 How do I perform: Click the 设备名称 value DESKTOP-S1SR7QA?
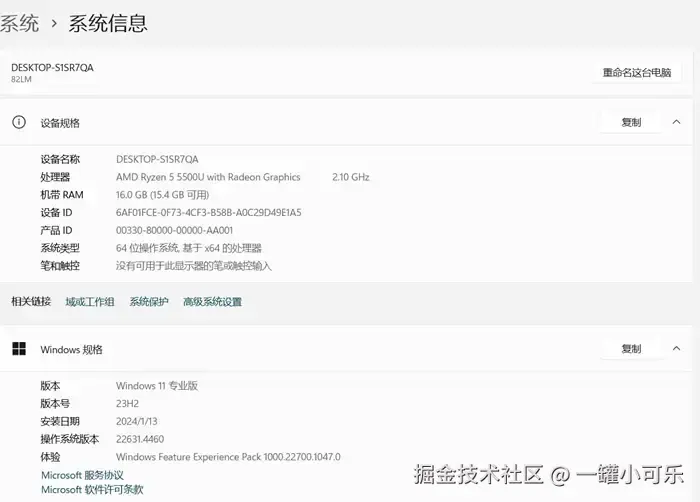157,159
